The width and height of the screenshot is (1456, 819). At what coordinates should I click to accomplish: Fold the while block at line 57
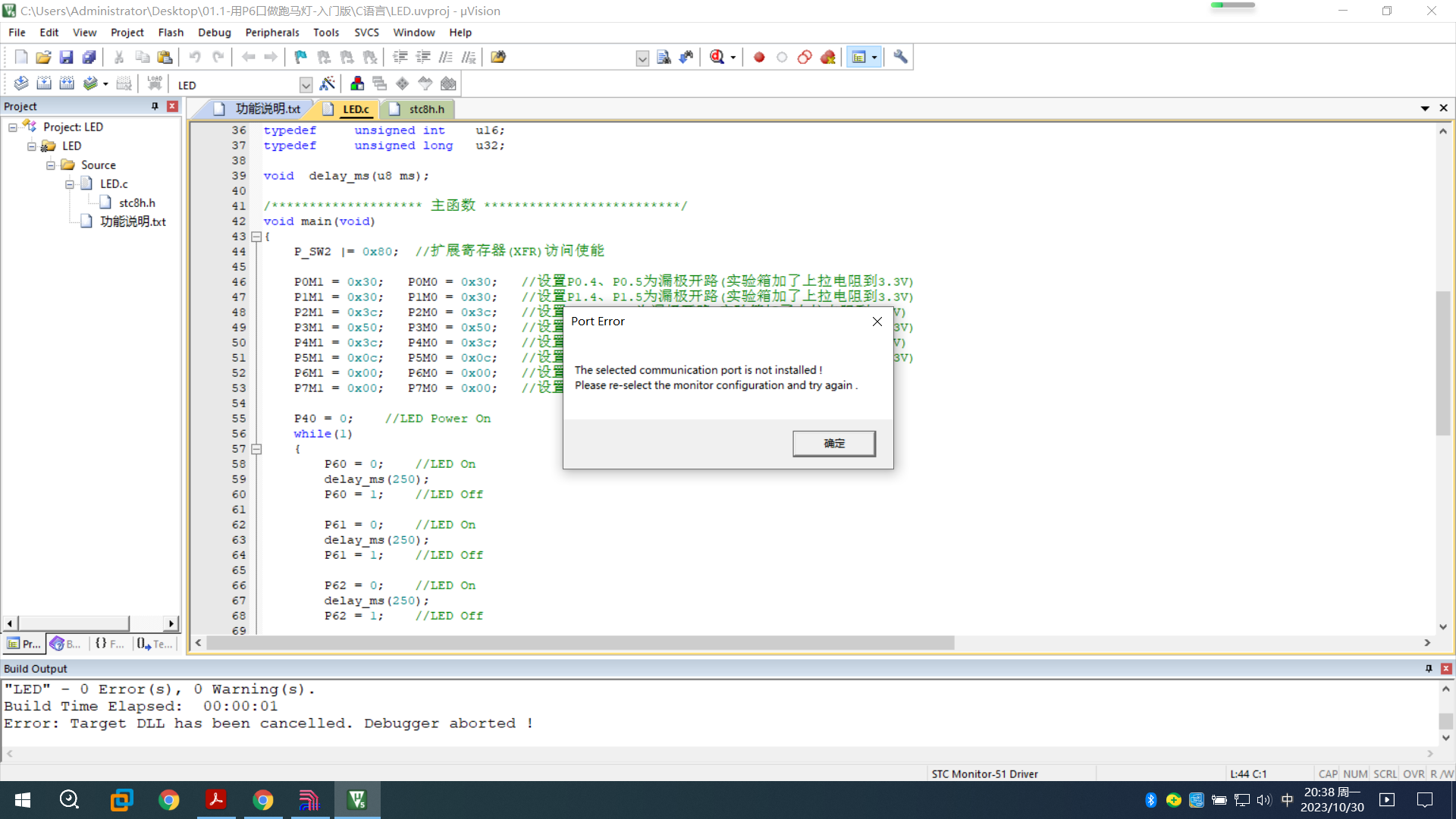point(256,449)
